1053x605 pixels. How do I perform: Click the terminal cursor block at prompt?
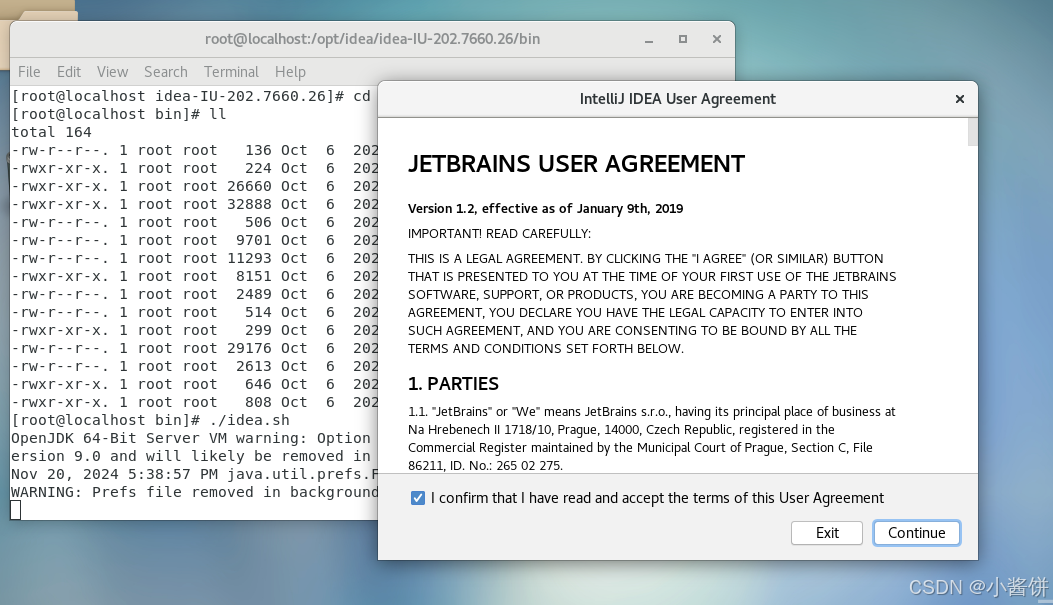point(15,510)
